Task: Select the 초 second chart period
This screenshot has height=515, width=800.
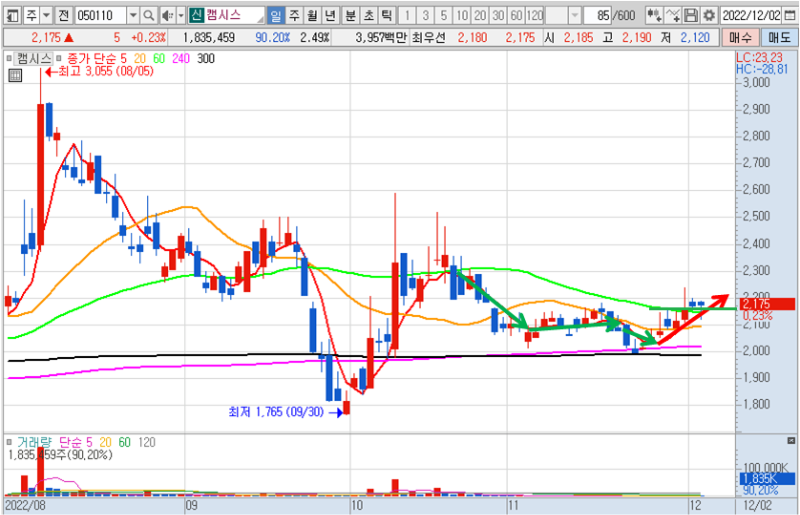Action: tap(369, 16)
